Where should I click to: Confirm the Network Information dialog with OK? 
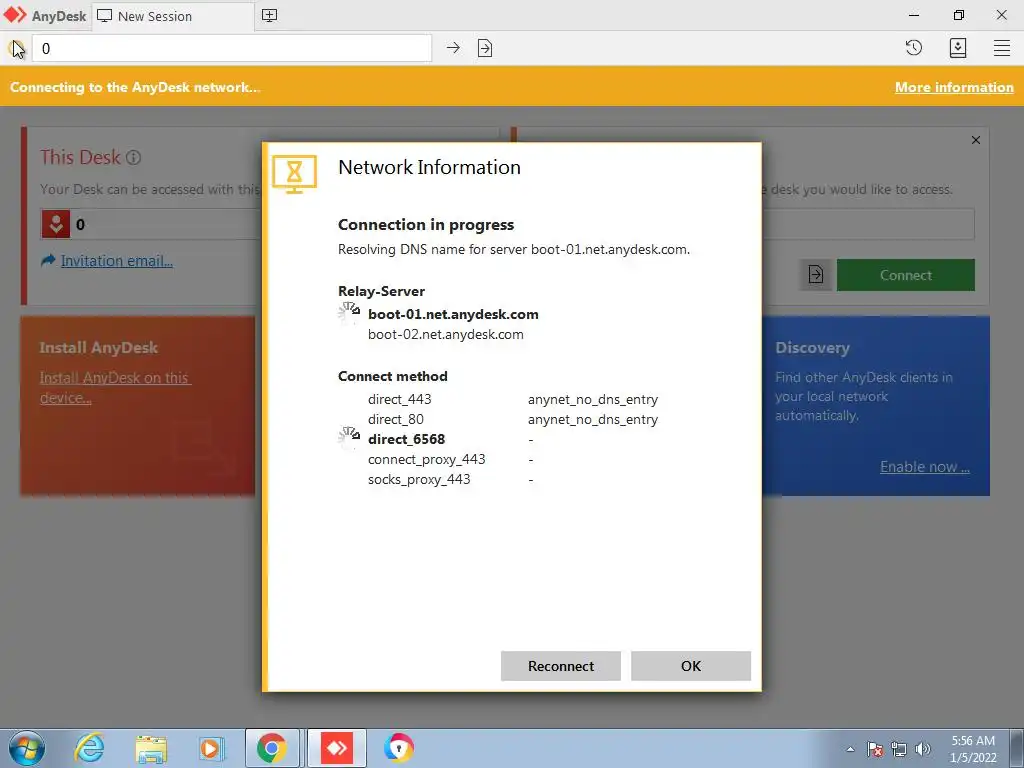pyautogui.click(x=690, y=665)
